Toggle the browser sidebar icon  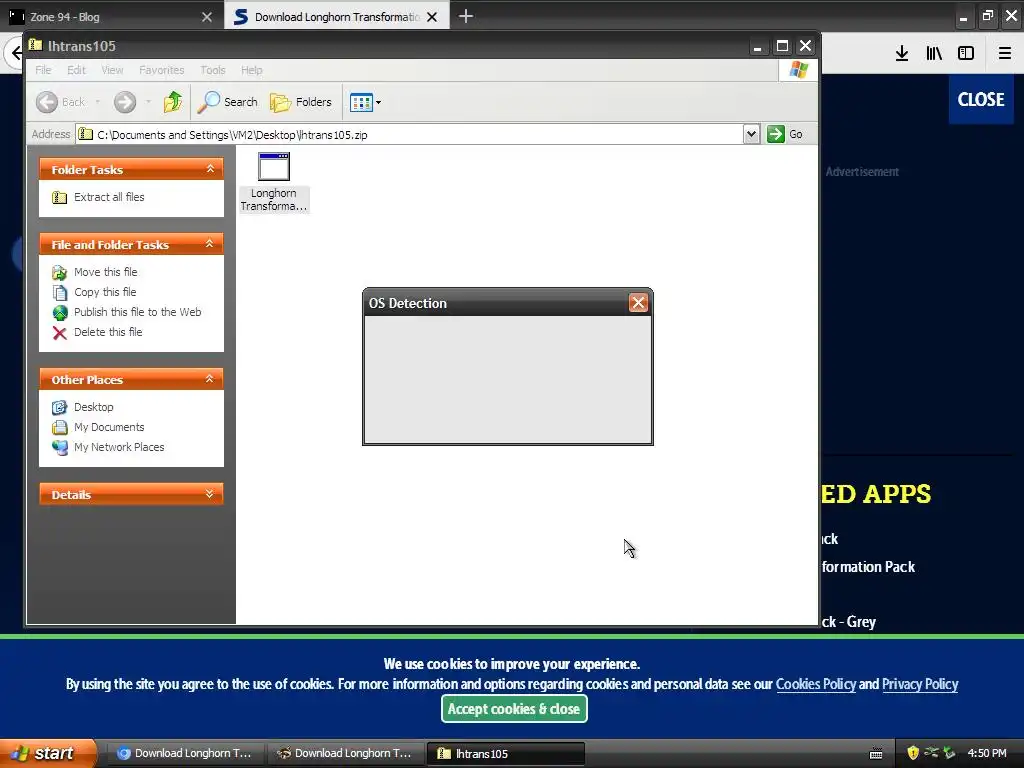[x=966, y=54]
